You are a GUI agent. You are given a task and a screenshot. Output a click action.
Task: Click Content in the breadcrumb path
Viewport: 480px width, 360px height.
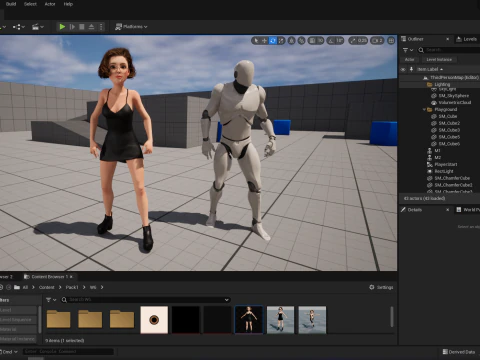(x=46, y=287)
